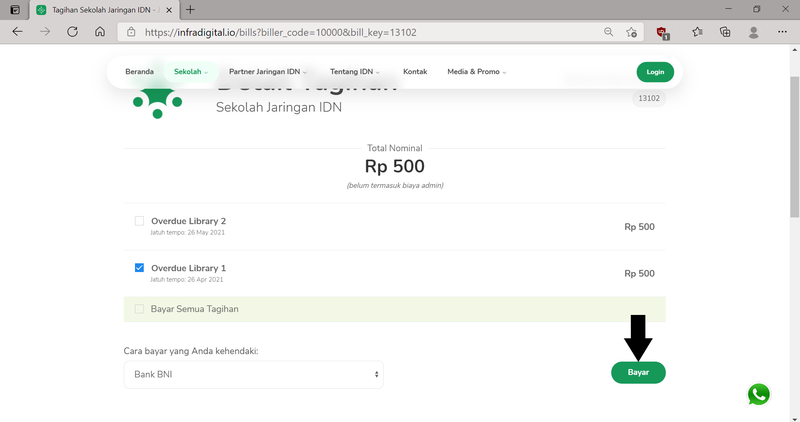Open the Bank BNI payment method dropdown
Image resolution: width=800 pixels, height=422 pixels.
254,375
